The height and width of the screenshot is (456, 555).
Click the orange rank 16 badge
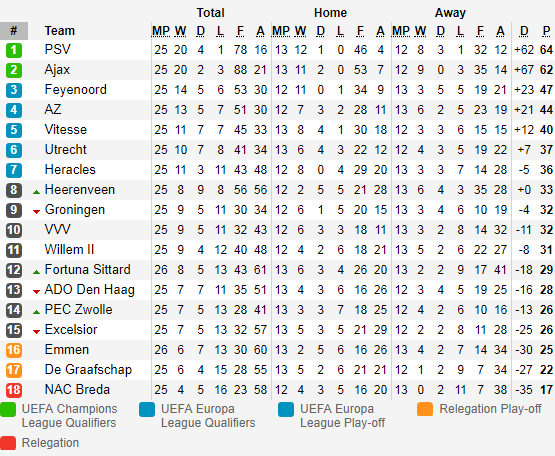14,350
